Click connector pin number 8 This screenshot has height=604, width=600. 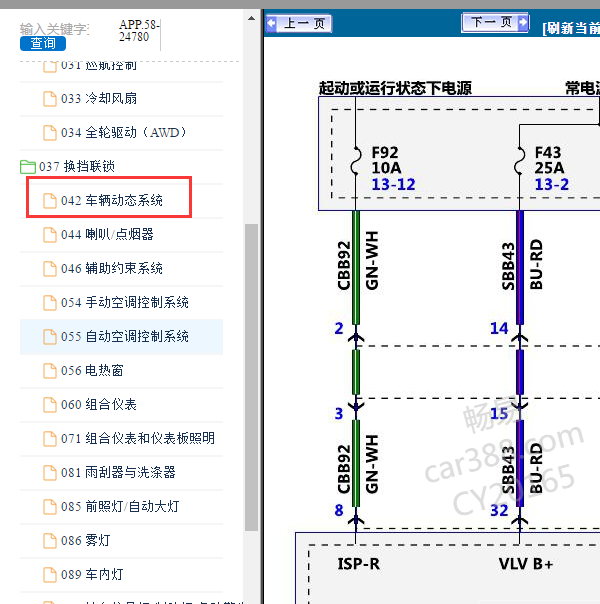pyautogui.click(x=339, y=510)
